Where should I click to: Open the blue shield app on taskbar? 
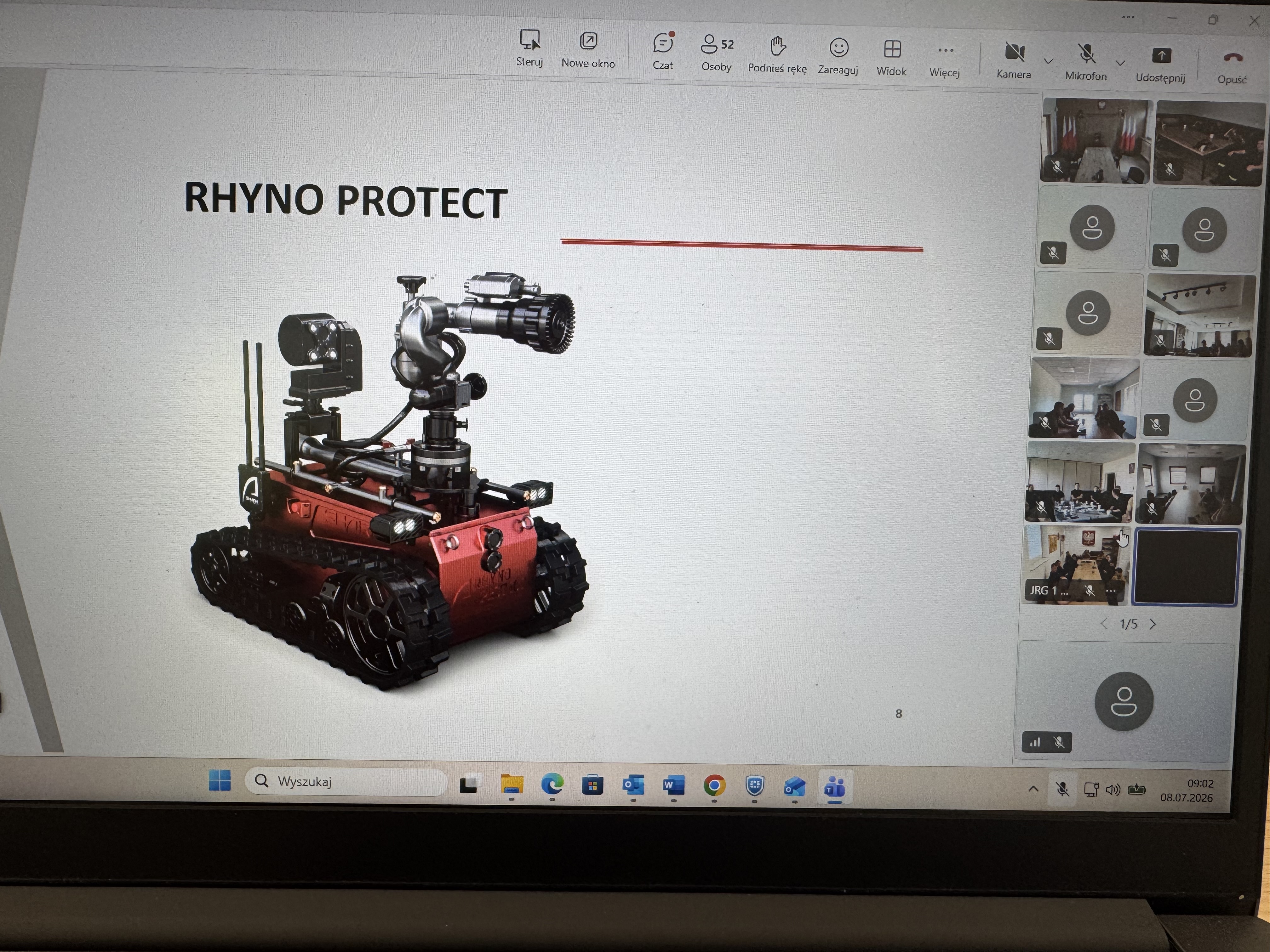coord(754,785)
